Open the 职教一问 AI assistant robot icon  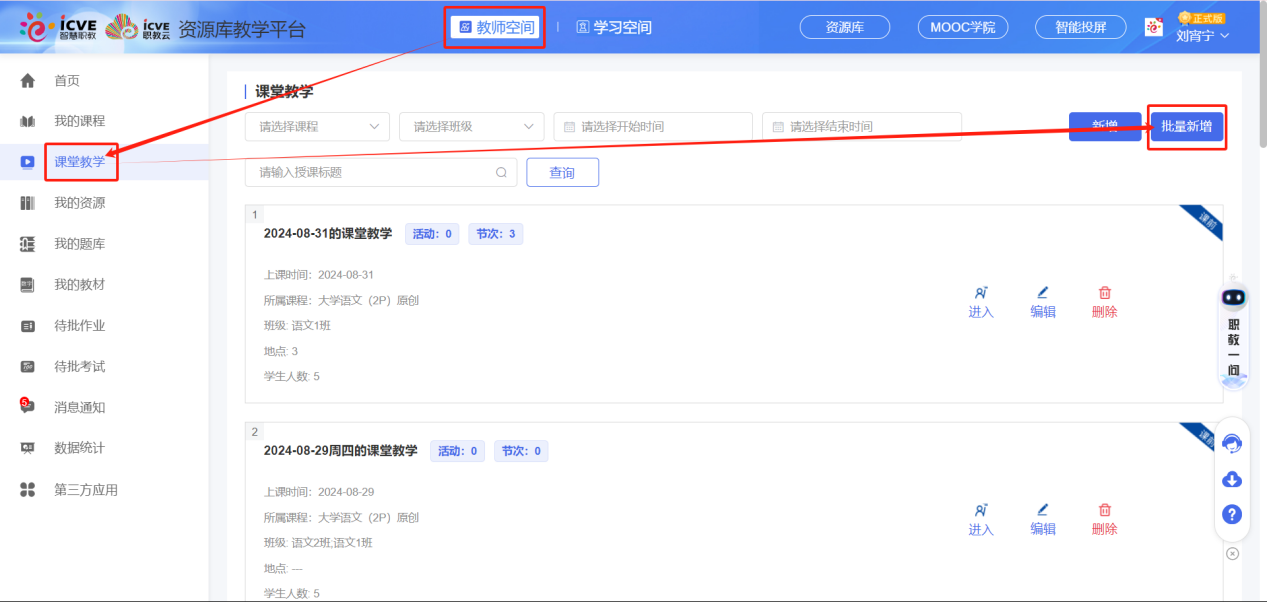coord(1232,297)
